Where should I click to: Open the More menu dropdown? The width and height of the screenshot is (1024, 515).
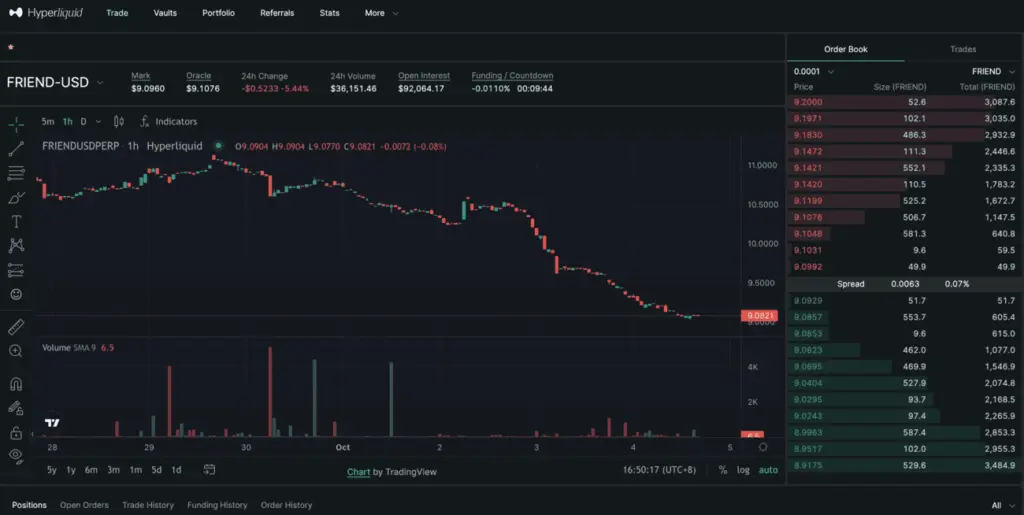click(x=381, y=13)
